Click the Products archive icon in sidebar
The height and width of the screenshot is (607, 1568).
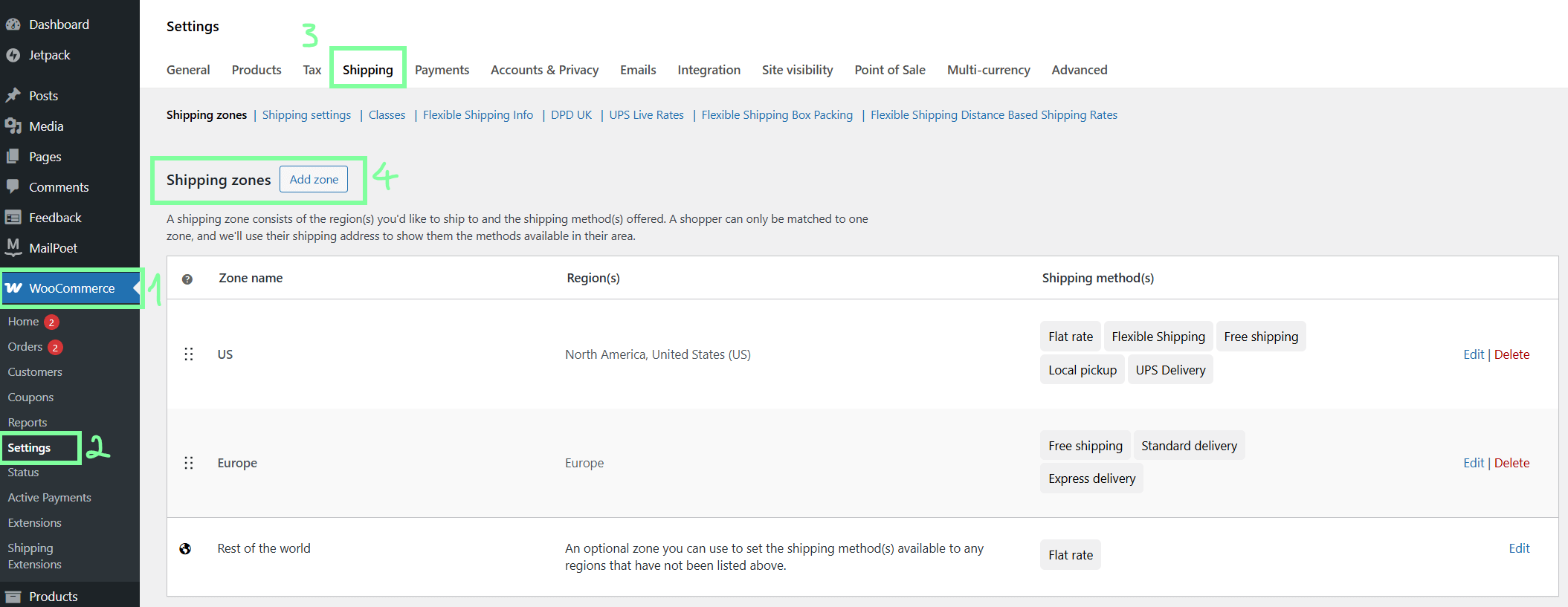coord(13,597)
